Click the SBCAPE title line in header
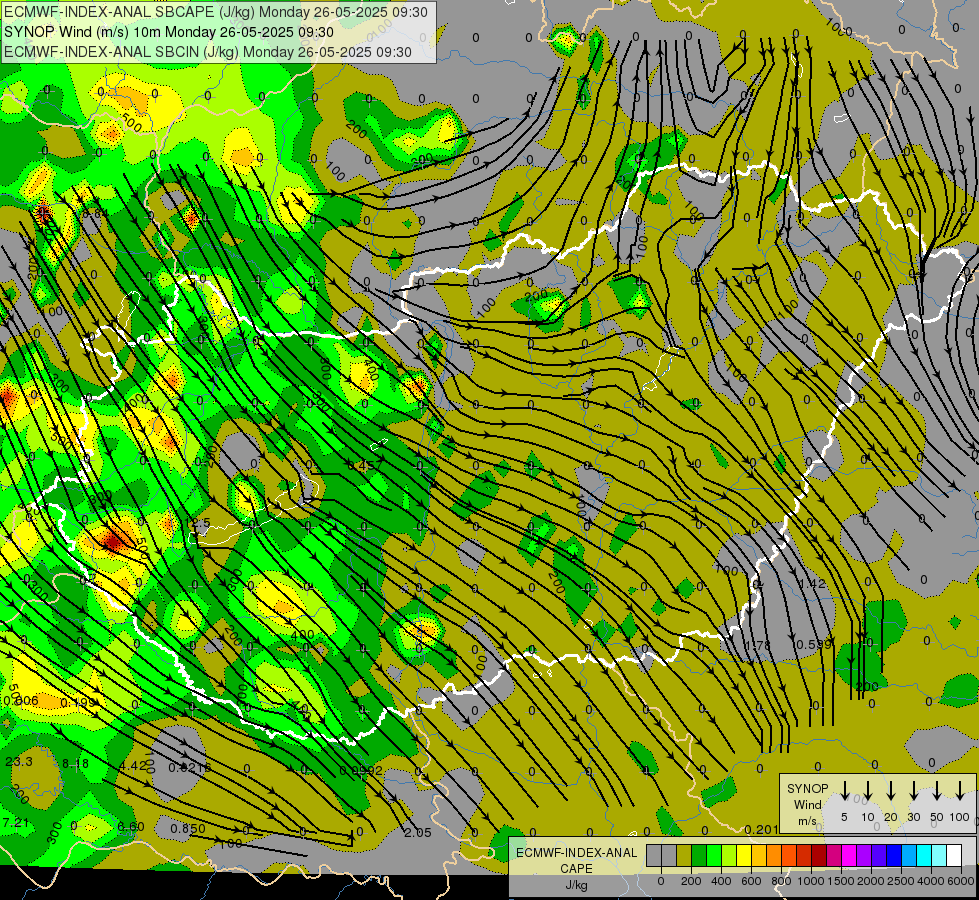The image size is (979, 900). (x=216, y=12)
